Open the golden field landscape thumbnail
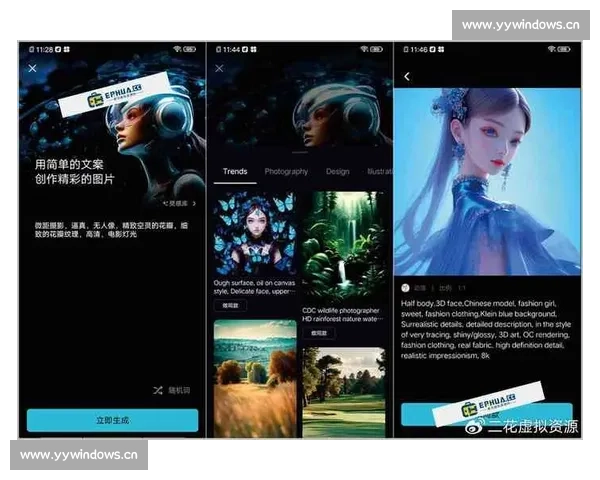Image resolution: width=600 pixels, height=480 pixels. coord(255,379)
